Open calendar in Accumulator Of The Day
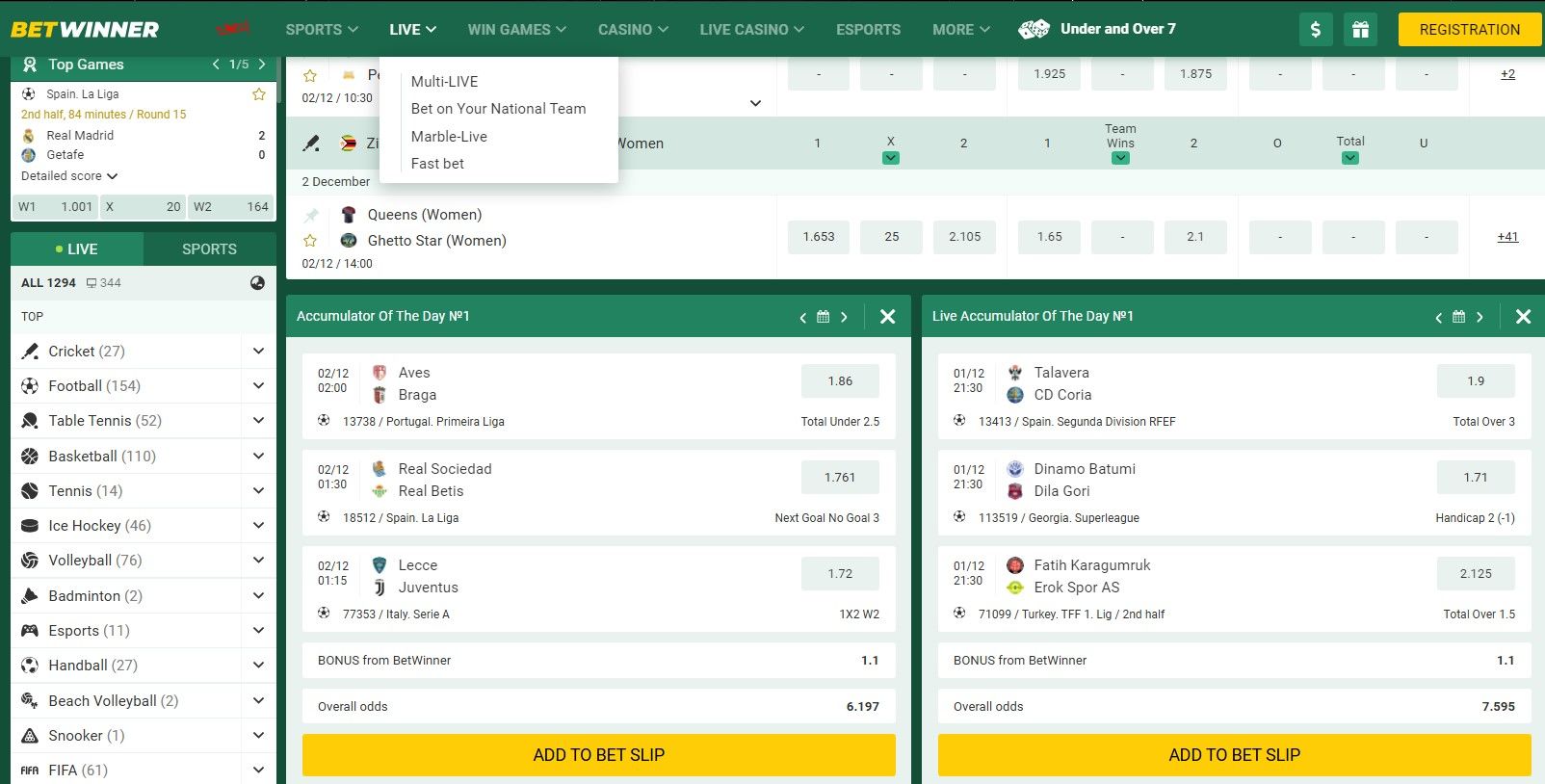 pos(823,317)
